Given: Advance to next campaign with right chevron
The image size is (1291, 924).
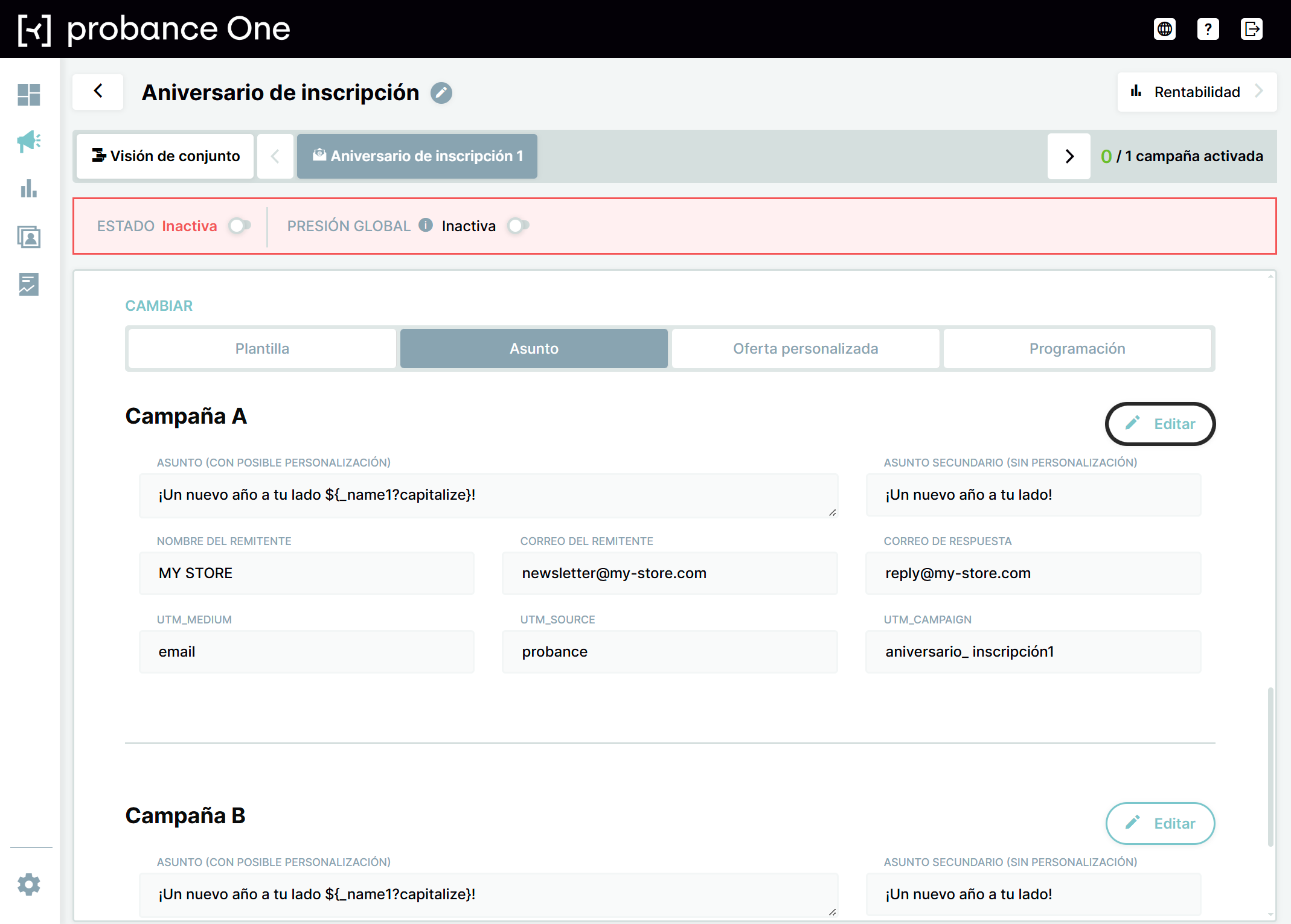Looking at the screenshot, I should (1069, 156).
